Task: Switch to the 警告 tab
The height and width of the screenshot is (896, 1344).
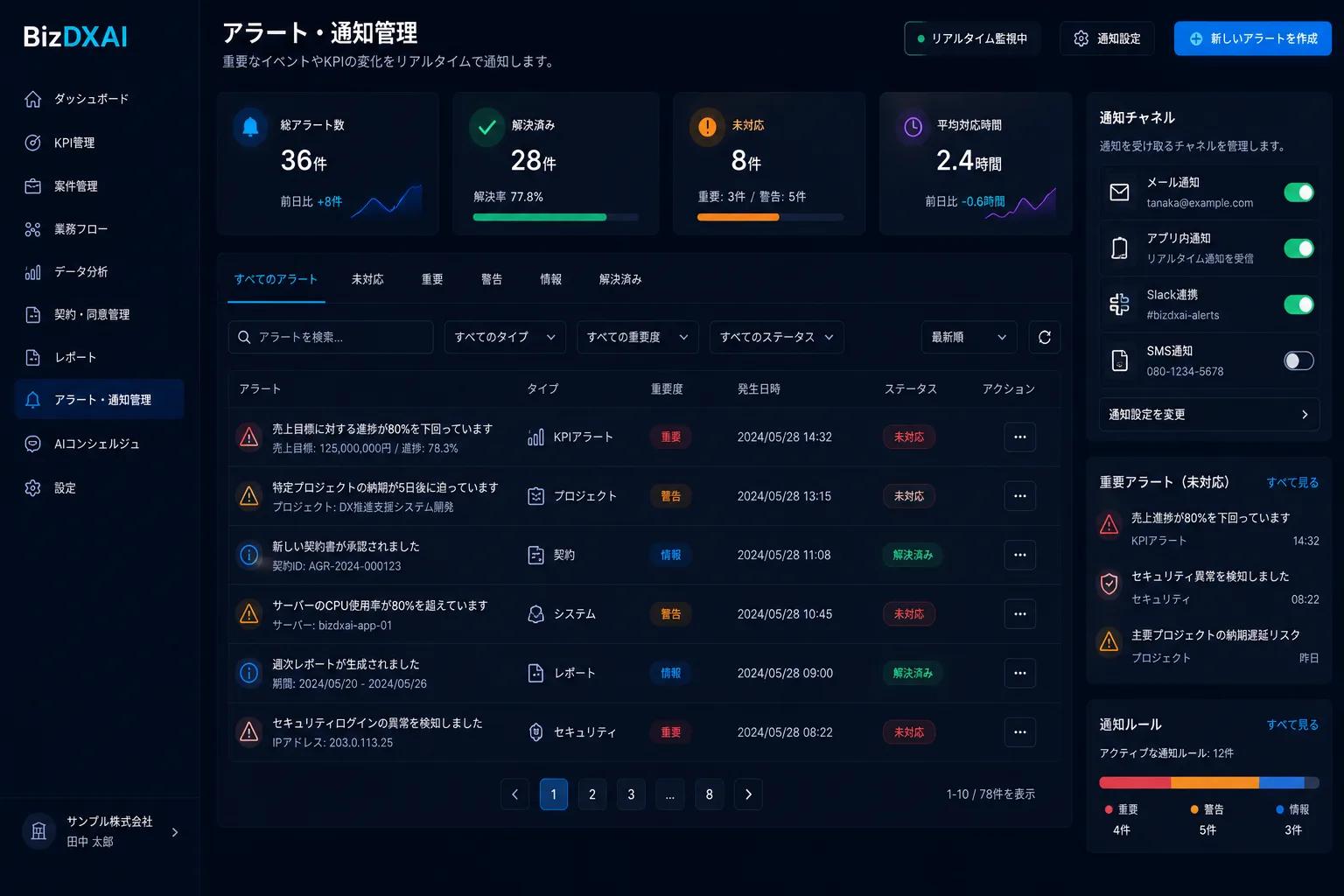Action: tap(492, 279)
